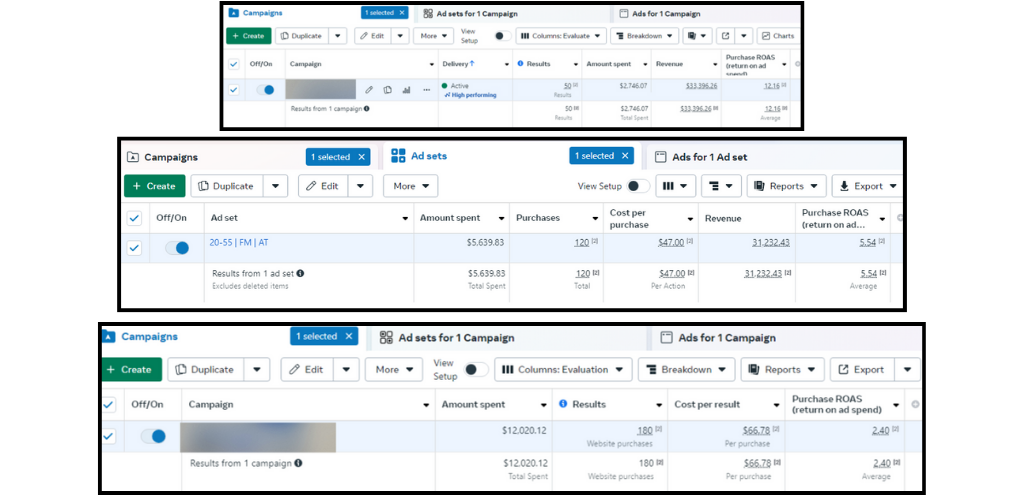Click the blue info icon in the Cost per result table's Results header
Image resolution: width=1024 pixels, height=496 pixels.
pos(563,404)
